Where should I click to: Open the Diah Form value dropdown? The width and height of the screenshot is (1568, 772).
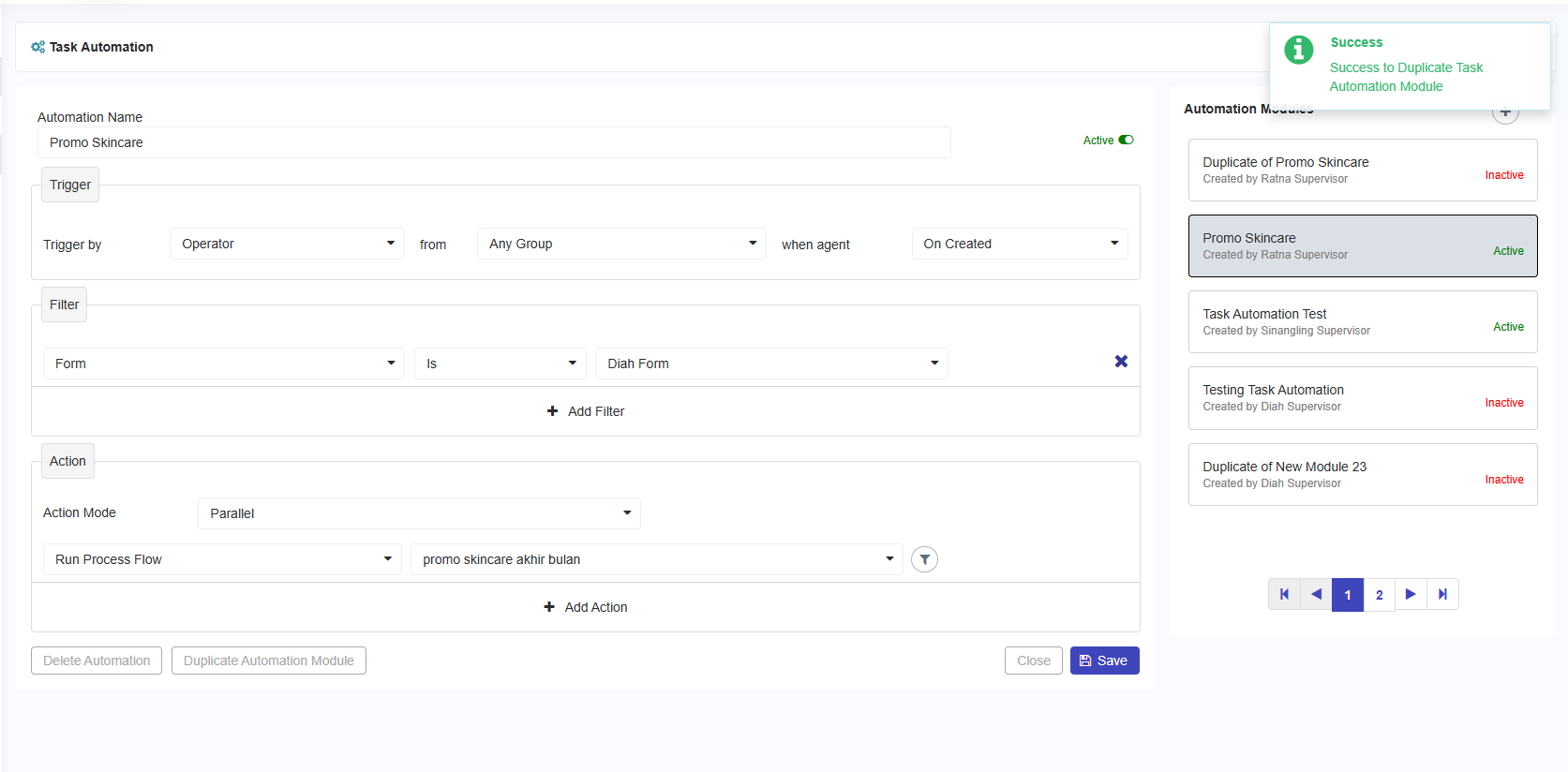point(771,364)
